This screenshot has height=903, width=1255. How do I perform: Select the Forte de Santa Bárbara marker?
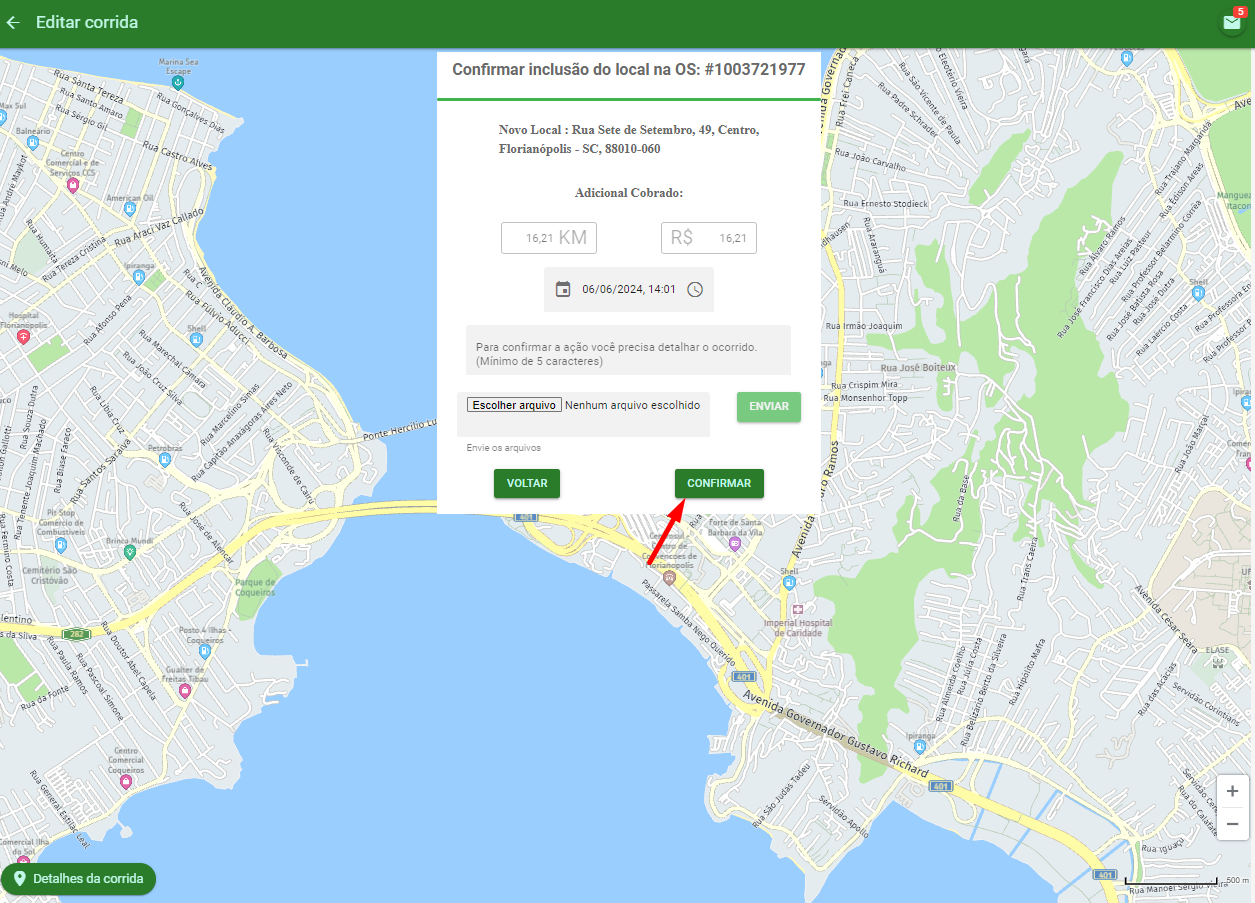coord(735,543)
